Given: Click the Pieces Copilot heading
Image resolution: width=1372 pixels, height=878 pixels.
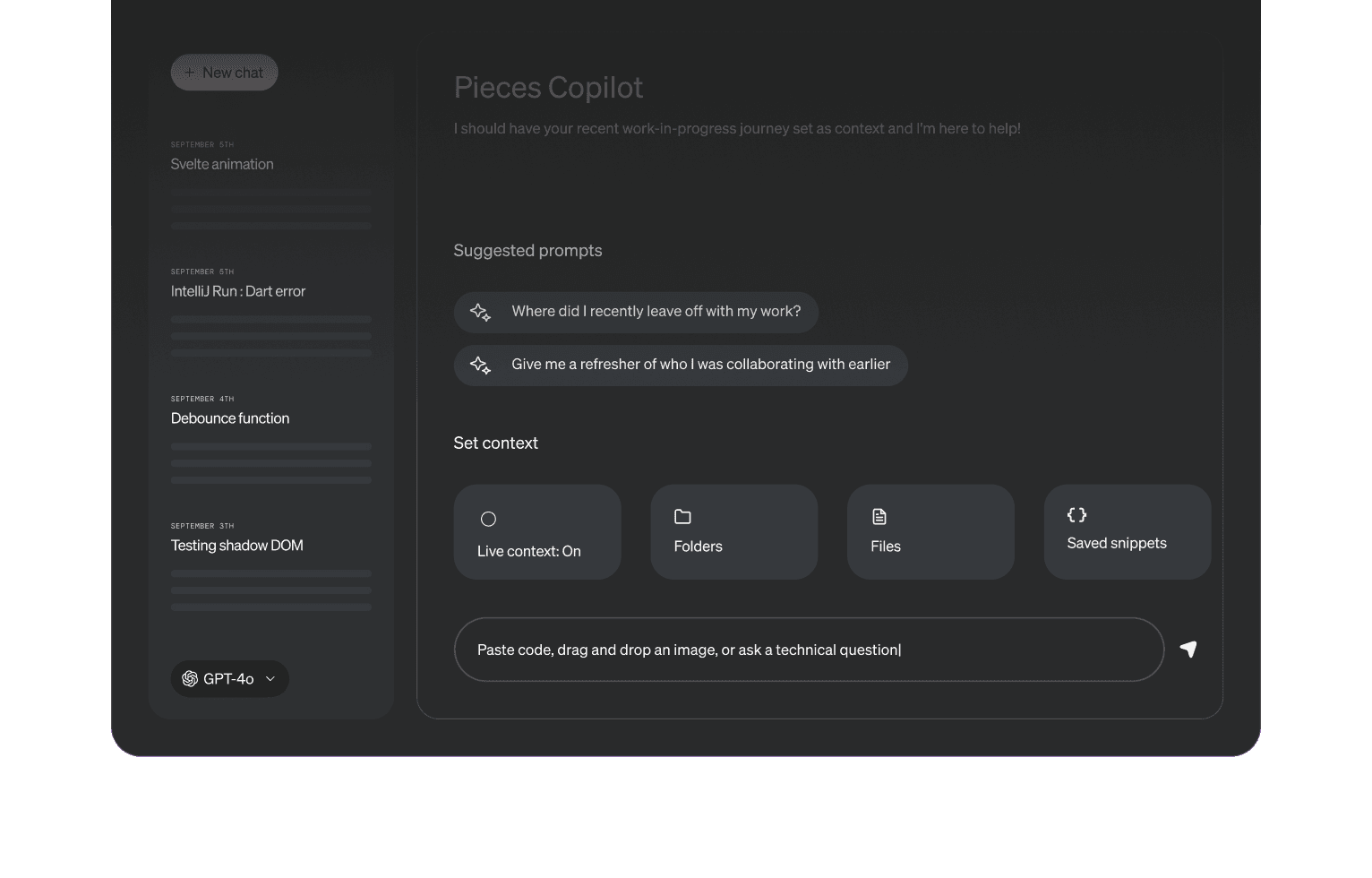Looking at the screenshot, I should pyautogui.click(x=548, y=87).
